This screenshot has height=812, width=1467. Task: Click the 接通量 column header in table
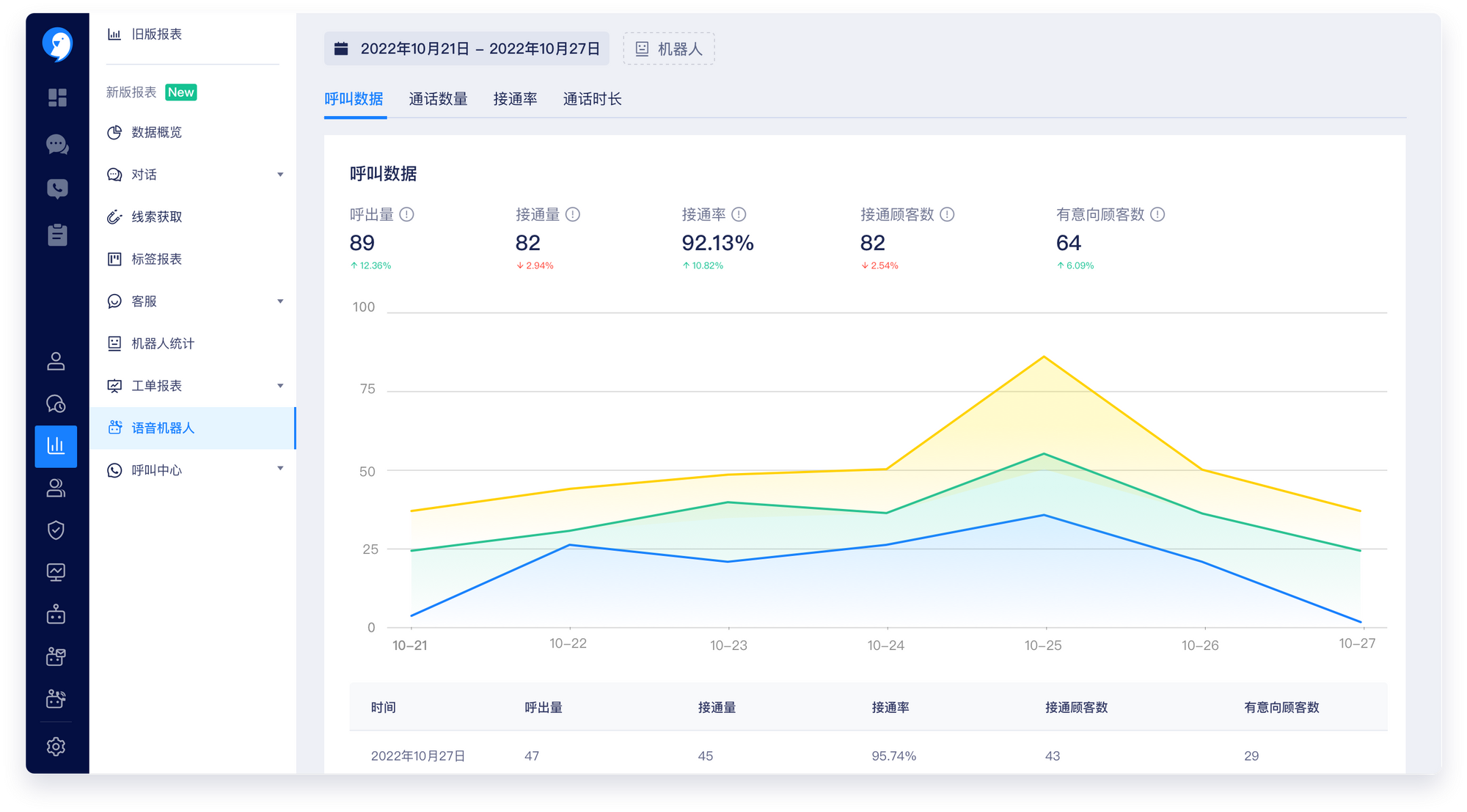point(717,708)
